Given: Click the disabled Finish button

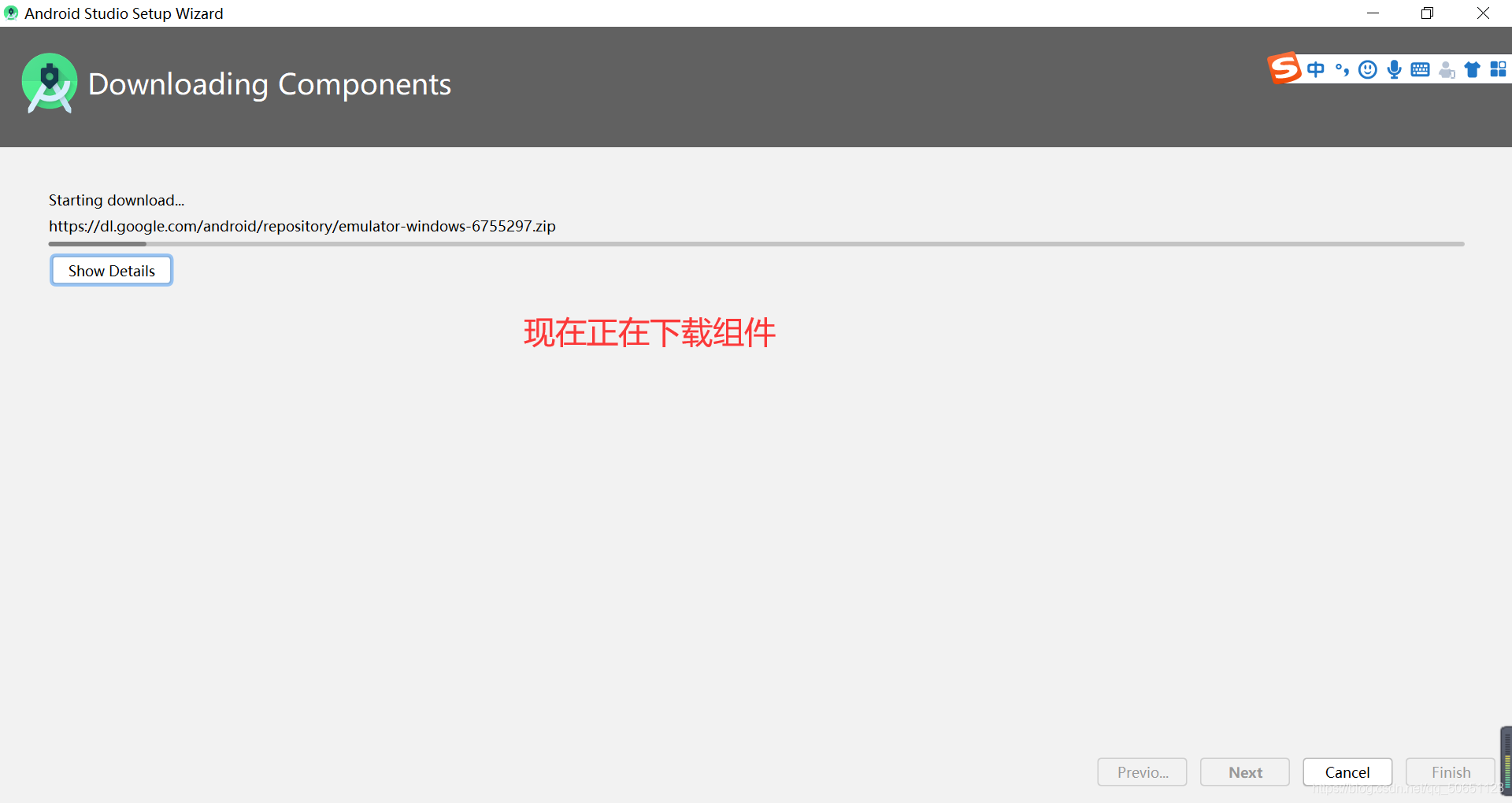Looking at the screenshot, I should [x=1451, y=772].
